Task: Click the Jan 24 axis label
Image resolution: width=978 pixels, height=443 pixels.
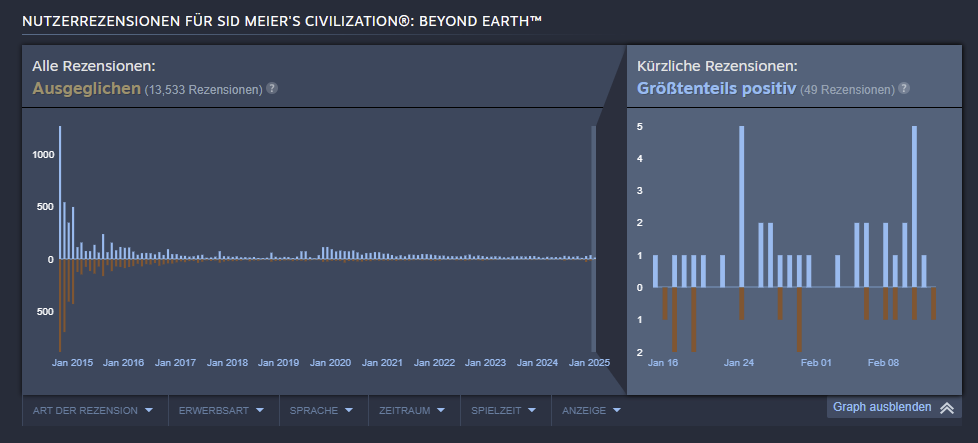Action: [x=739, y=363]
